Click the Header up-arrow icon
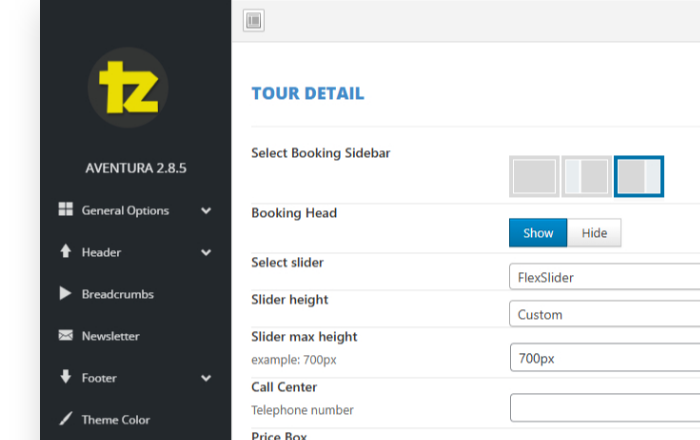The width and height of the screenshot is (700, 440). 66,251
